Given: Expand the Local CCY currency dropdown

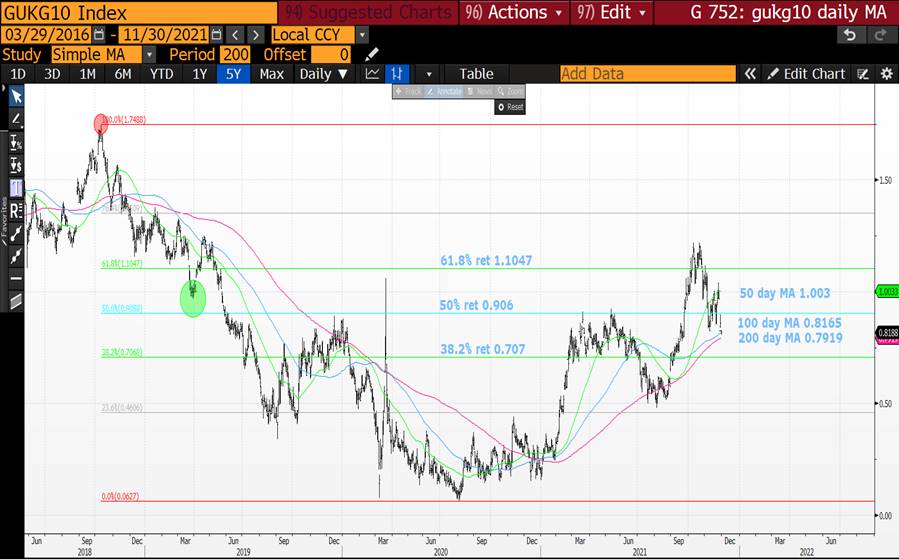Looking at the screenshot, I should [x=361, y=35].
